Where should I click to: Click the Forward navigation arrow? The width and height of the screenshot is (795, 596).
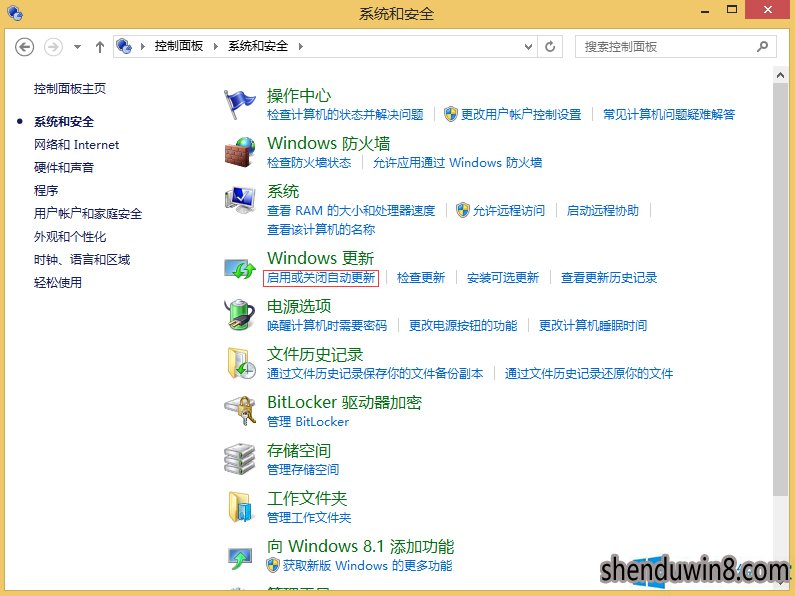coord(53,47)
